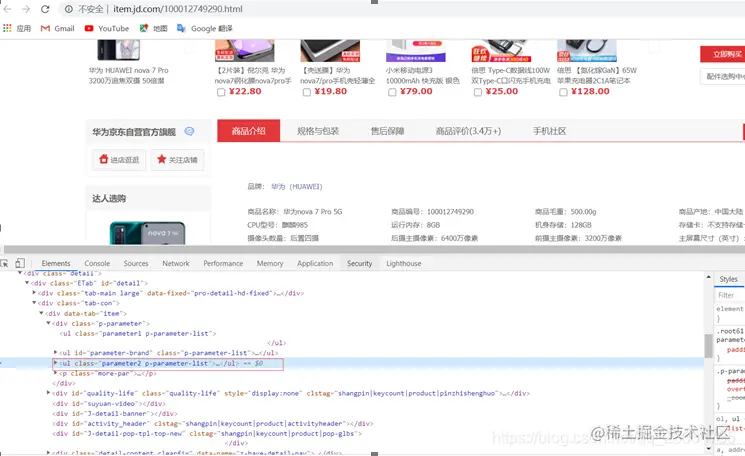Collapse the div class tab-con node
This screenshot has width=745, height=456.
34,303
